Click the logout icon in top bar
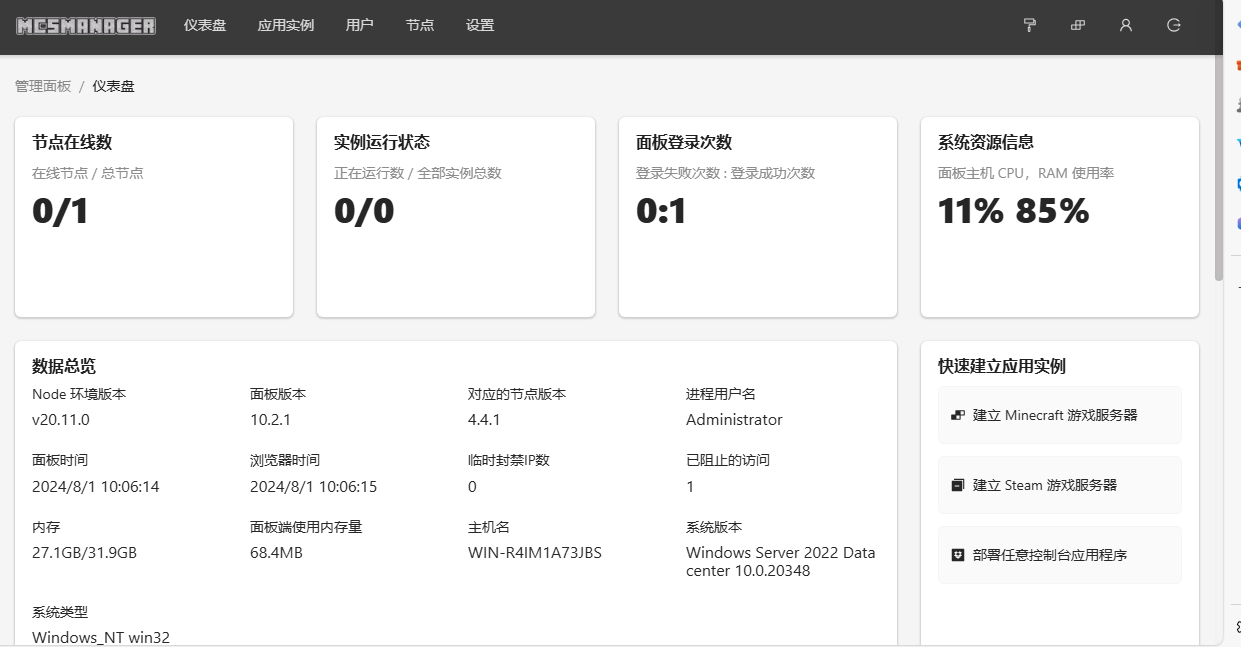The width and height of the screenshot is (1241, 647). pos(1174,25)
